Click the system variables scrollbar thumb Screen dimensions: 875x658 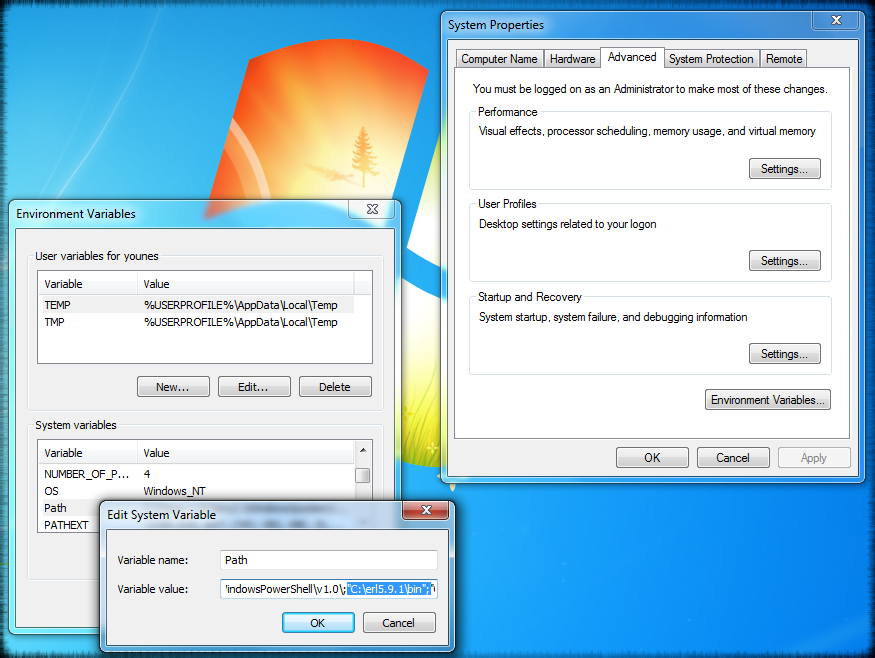(x=363, y=475)
